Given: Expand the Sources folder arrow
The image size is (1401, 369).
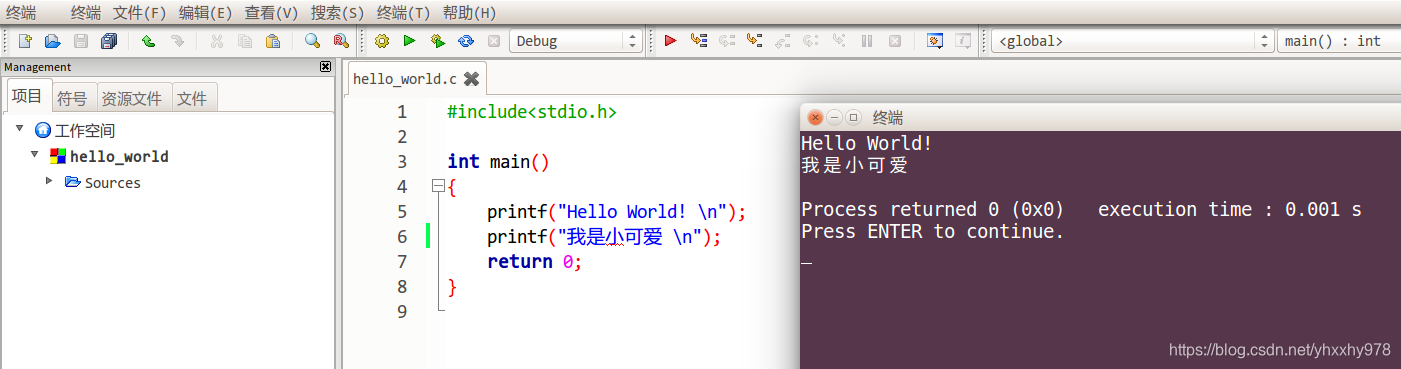Looking at the screenshot, I should (x=49, y=181).
